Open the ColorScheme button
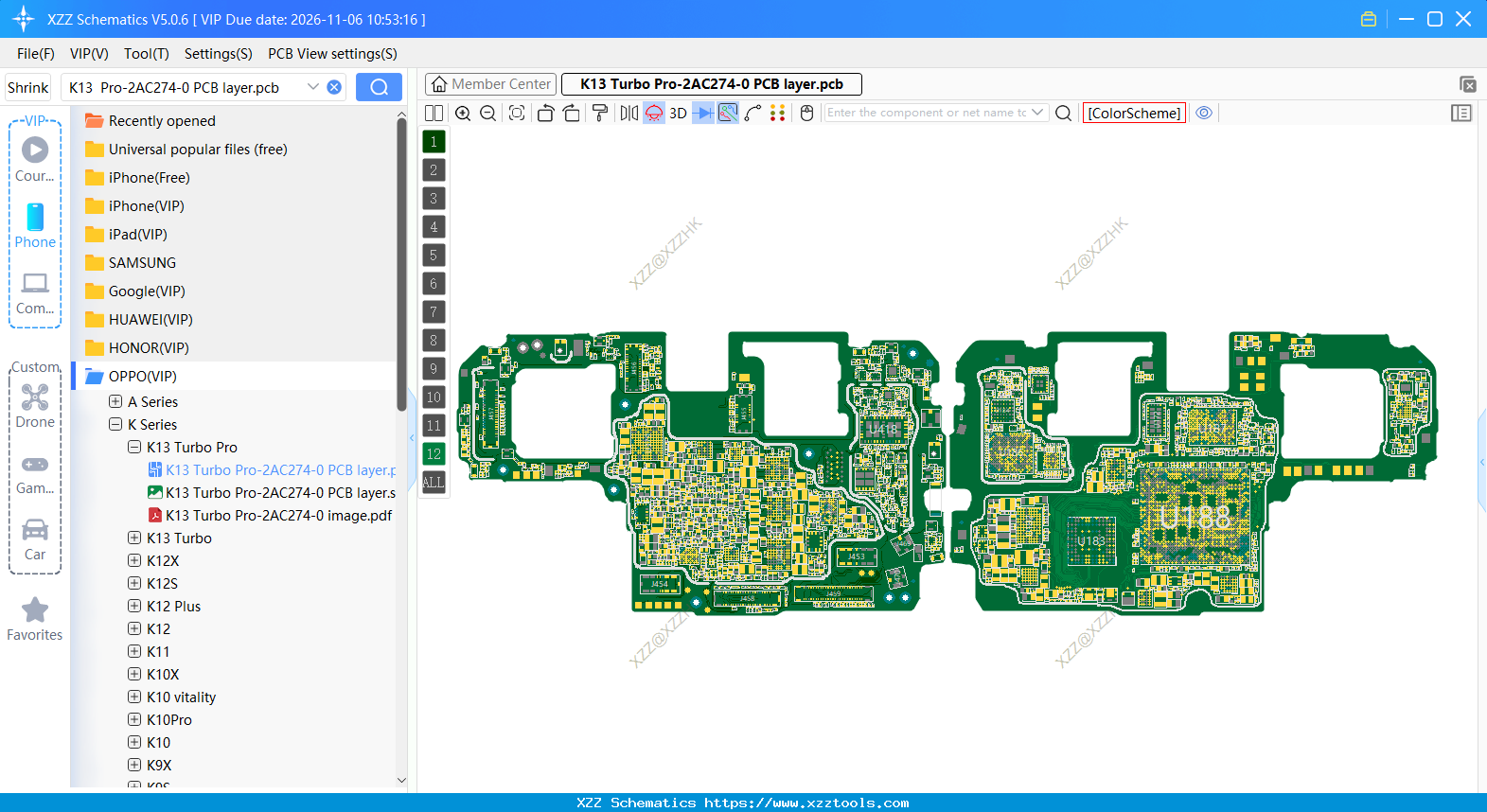This screenshot has height=812, width=1487. [1134, 113]
